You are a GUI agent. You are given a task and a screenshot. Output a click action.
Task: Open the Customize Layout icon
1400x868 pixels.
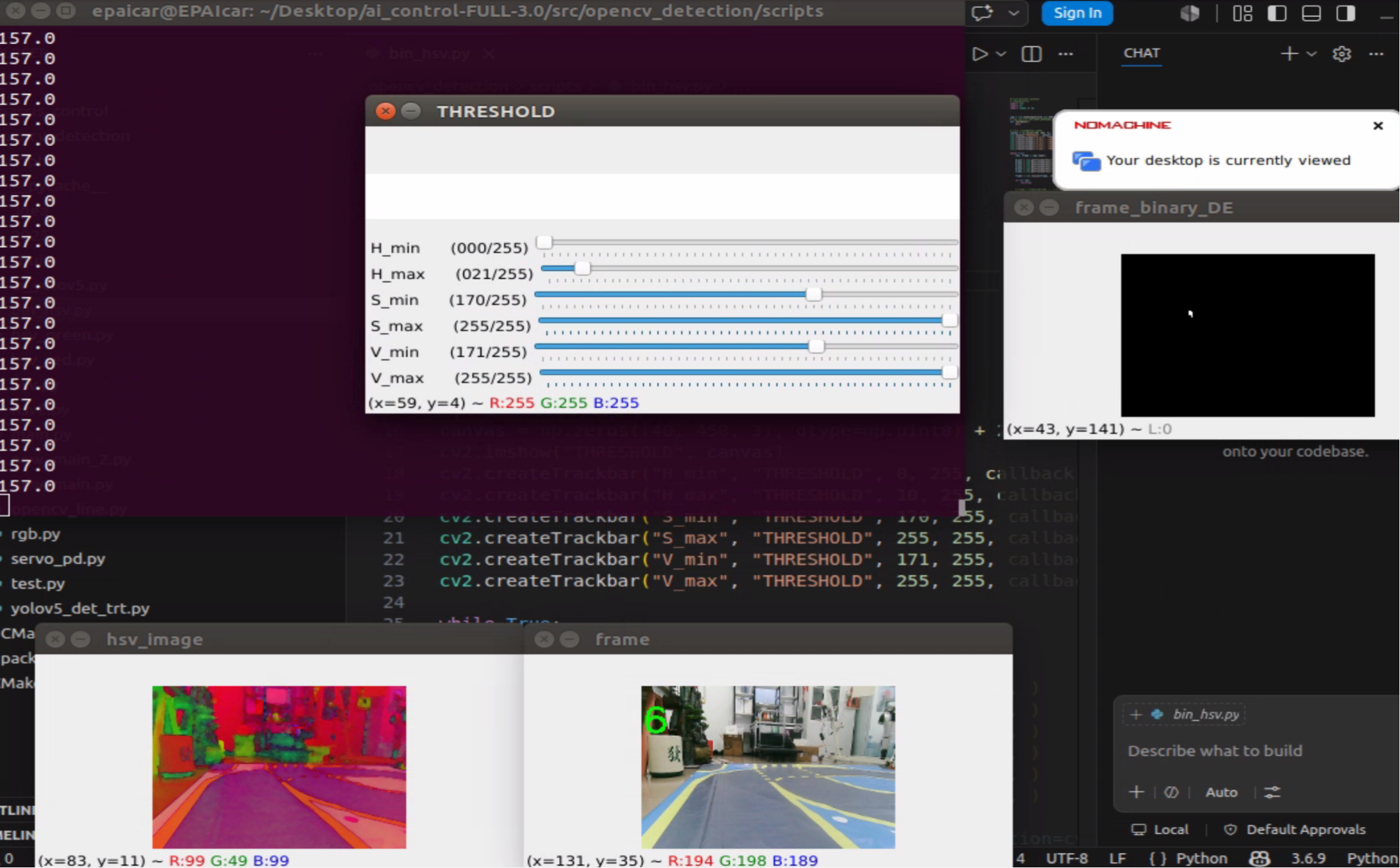coord(1243,13)
